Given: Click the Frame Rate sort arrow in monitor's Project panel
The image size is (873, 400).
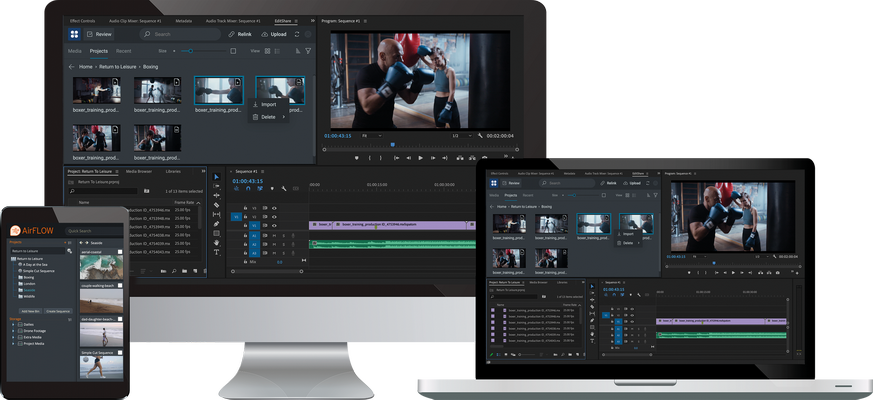Looking at the screenshot, I should point(198,203).
